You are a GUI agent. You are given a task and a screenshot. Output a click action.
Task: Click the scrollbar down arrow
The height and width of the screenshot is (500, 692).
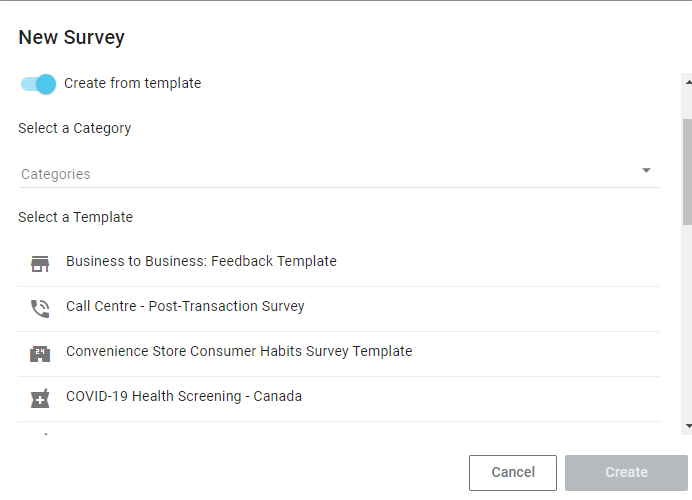(x=687, y=427)
